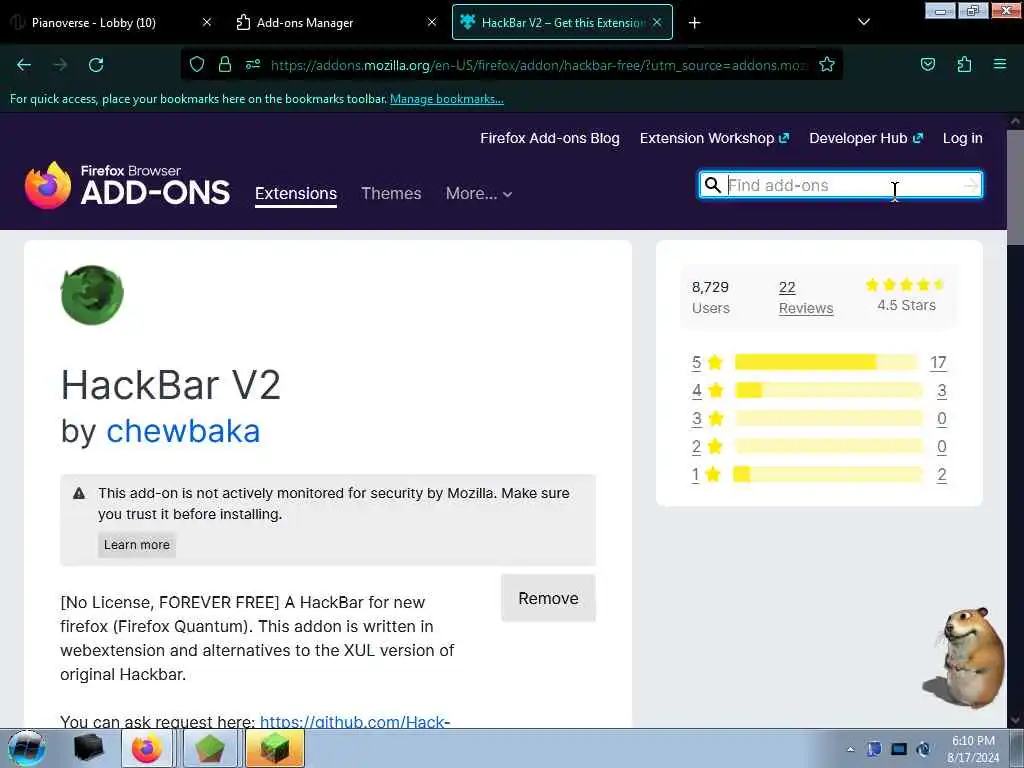Viewport: 1024px width, 768px height.
Task: Click the 4.5 Stars rating stars
Action: pyautogui.click(x=905, y=284)
